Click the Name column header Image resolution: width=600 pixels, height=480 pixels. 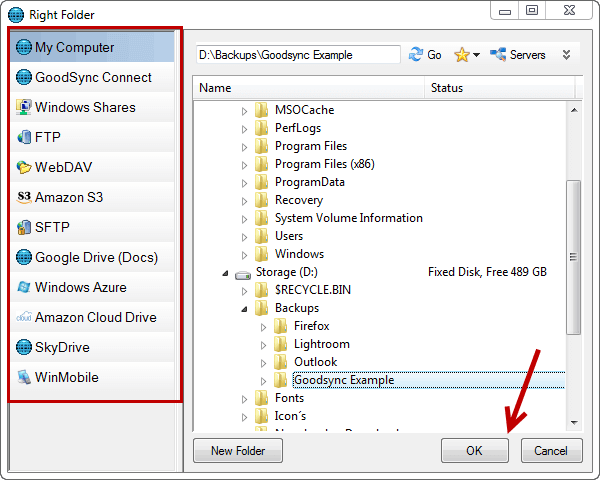click(x=309, y=88)
